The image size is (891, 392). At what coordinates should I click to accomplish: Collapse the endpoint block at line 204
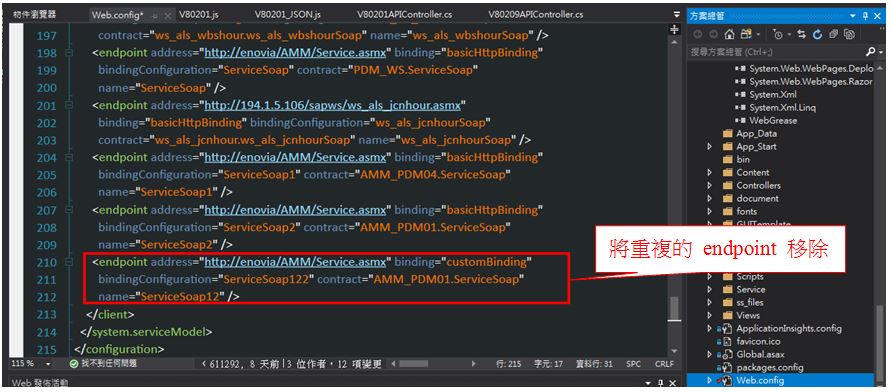click(69, 157)
